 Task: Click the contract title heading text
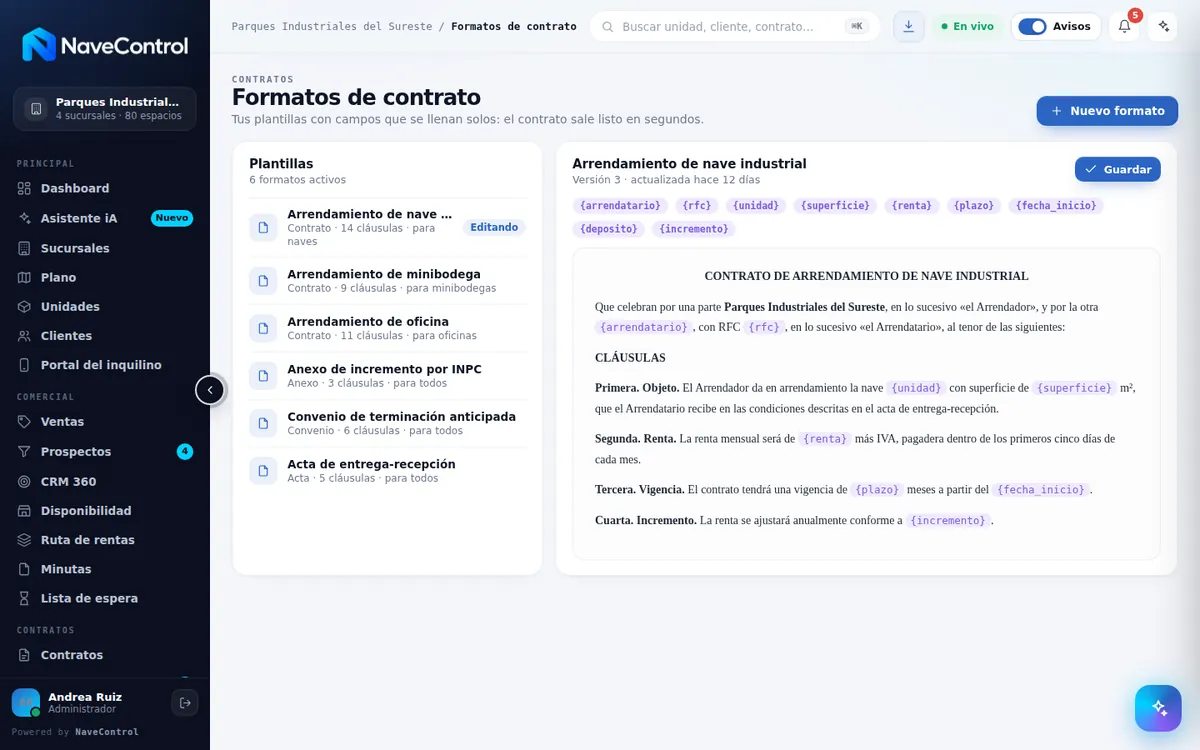tap(866, 276)
